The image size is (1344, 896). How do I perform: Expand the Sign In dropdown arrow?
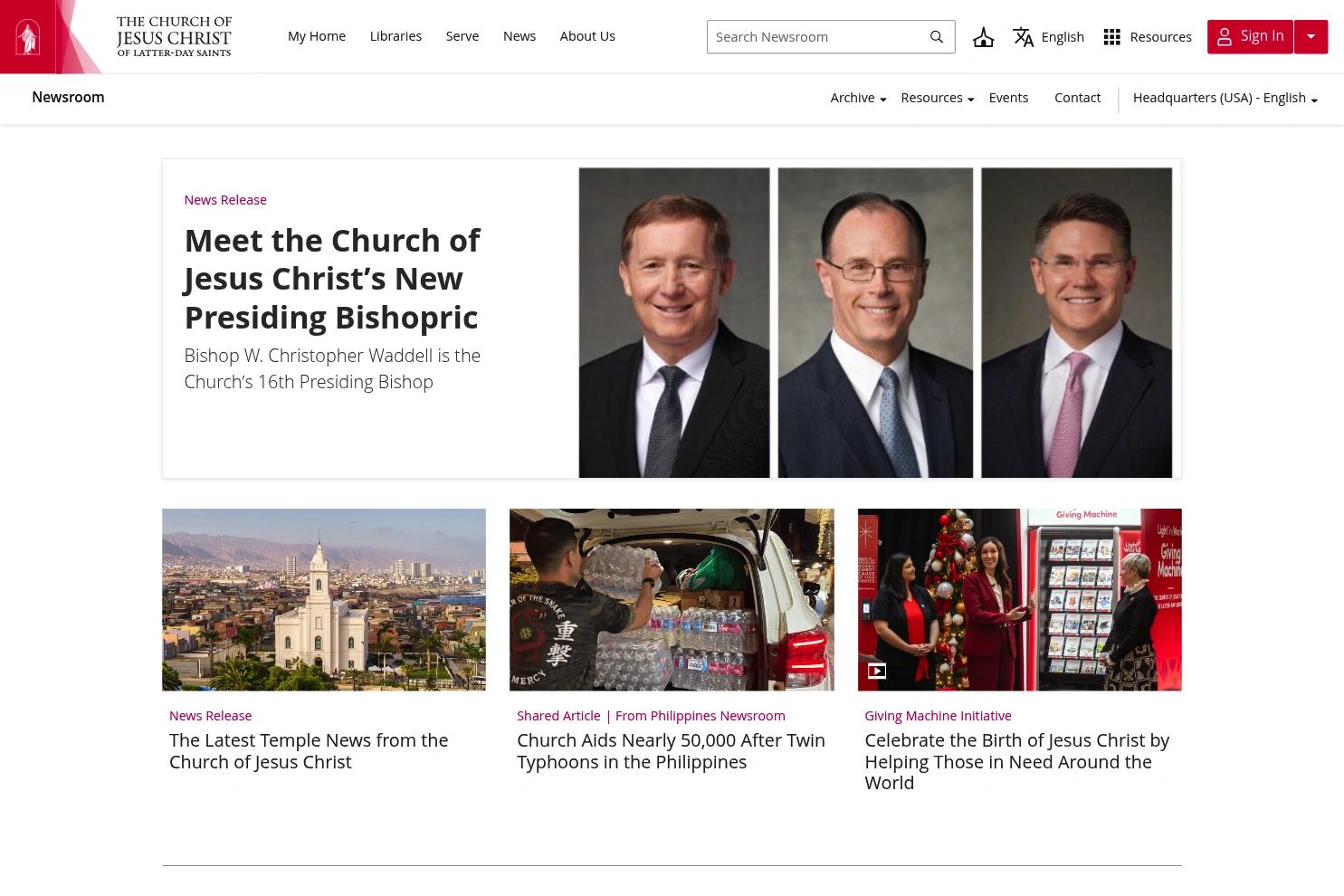[1311, 37]
